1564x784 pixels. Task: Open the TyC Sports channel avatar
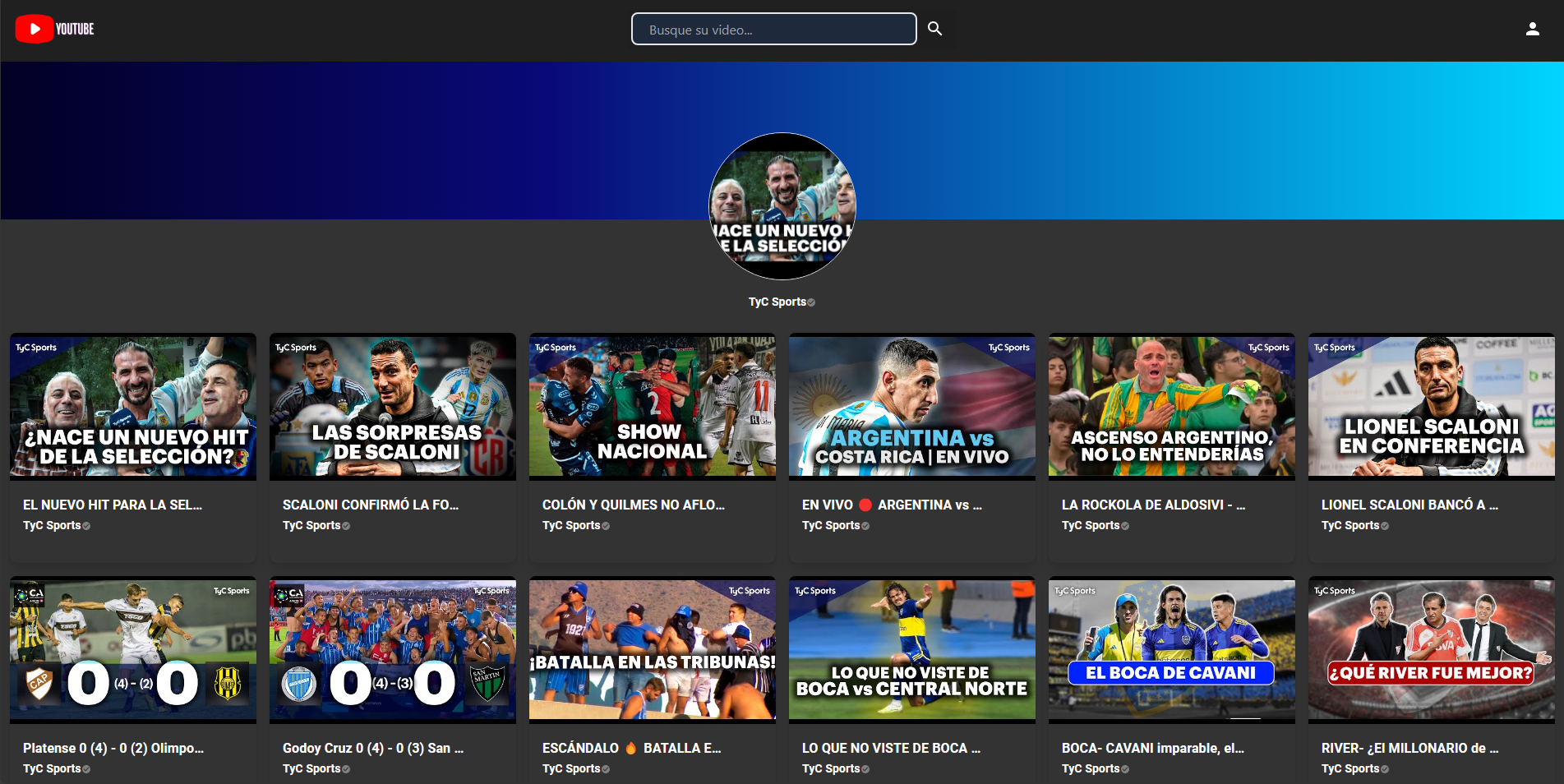(782, 206)
